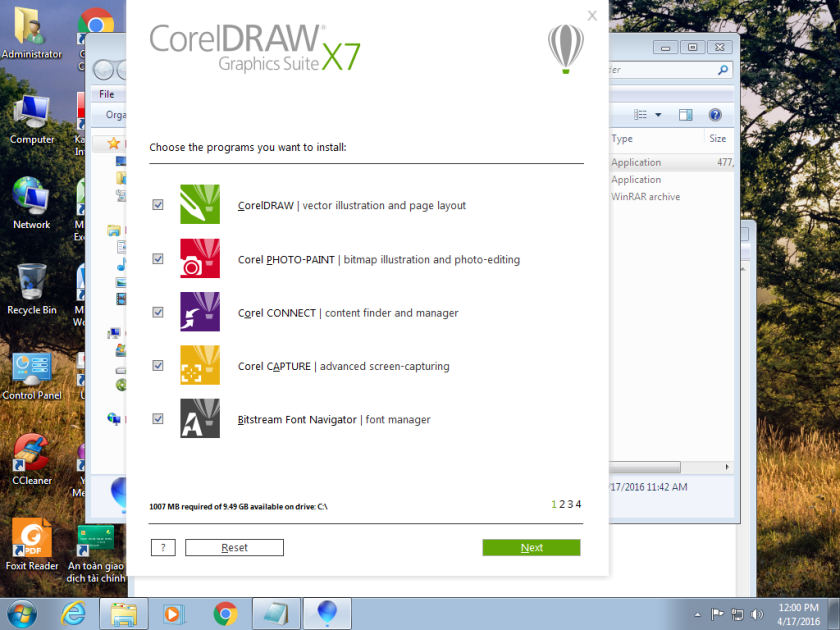
Task: Uncheck the CorelDRAW install checkbox
Action: 157,204
